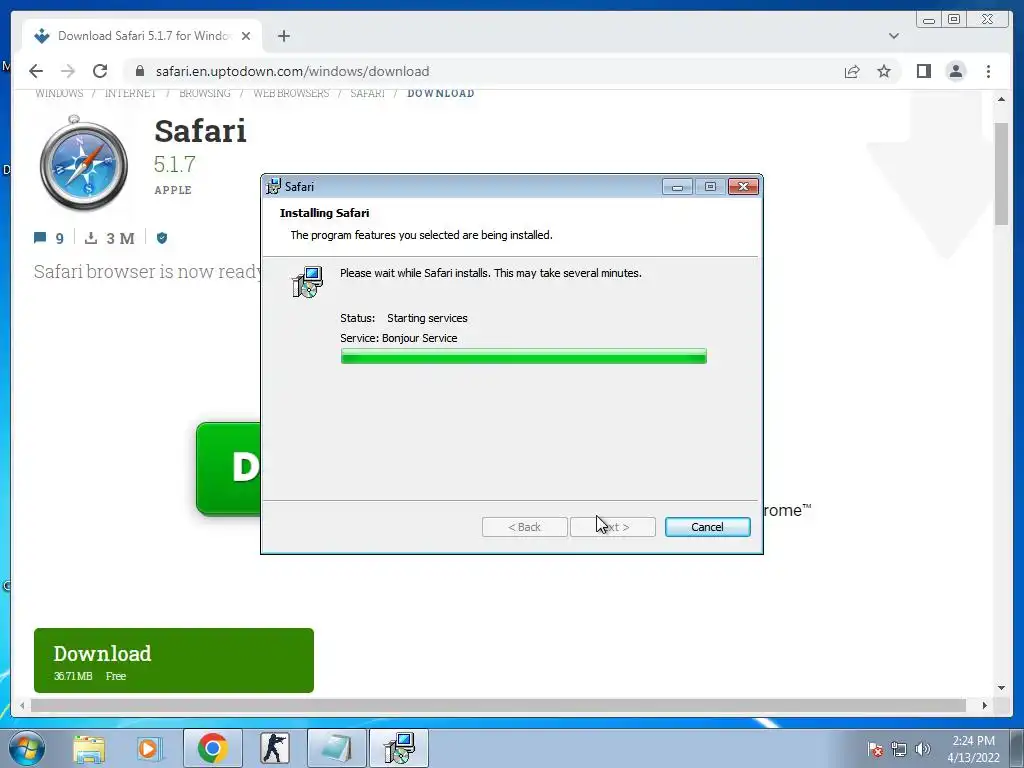The height and width of the screenshot is (768, 1024).
Task: Click the installer progress bar
Action: coord(524,356)
